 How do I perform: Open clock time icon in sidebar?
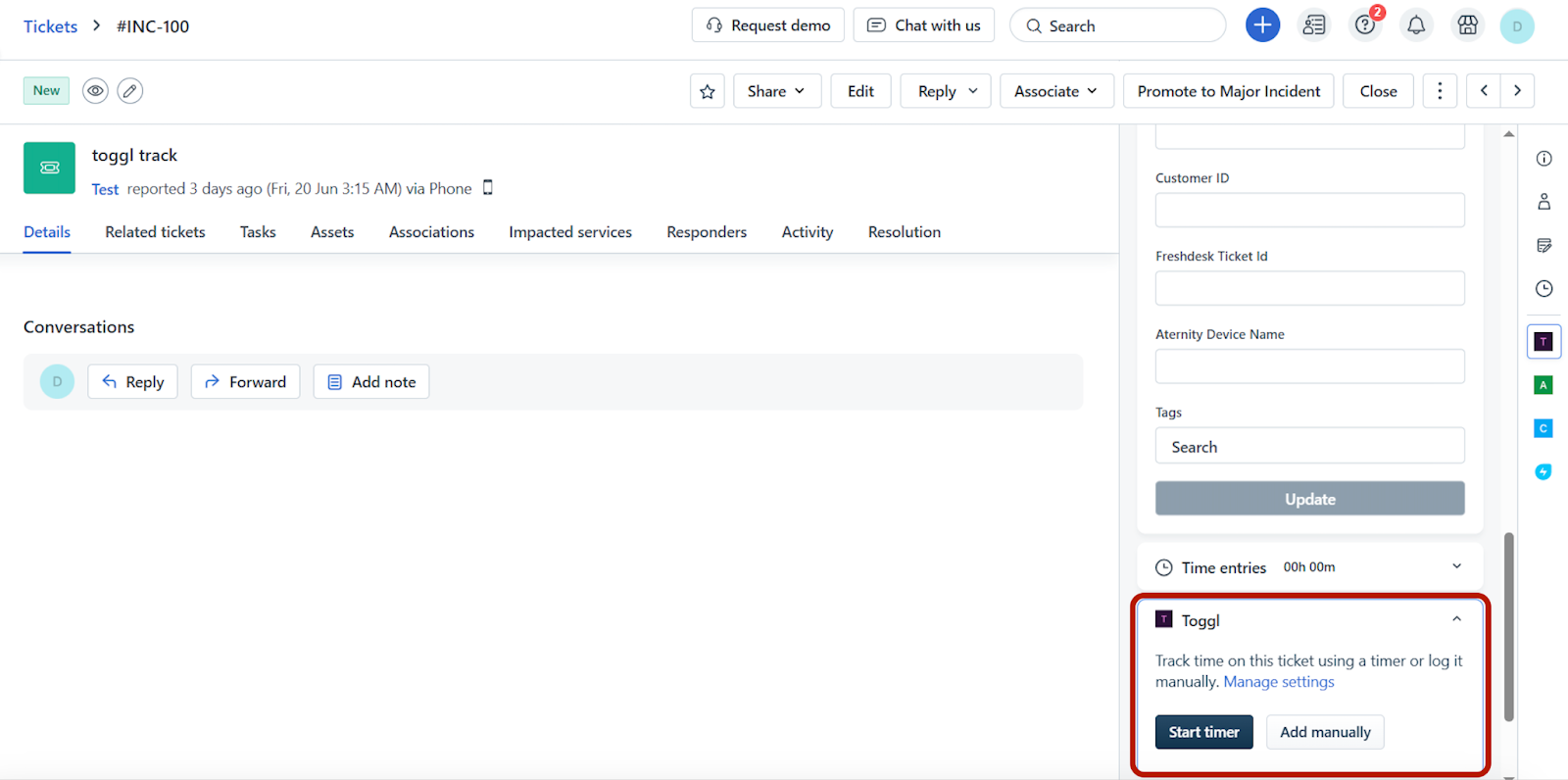tap(1543, 288)
